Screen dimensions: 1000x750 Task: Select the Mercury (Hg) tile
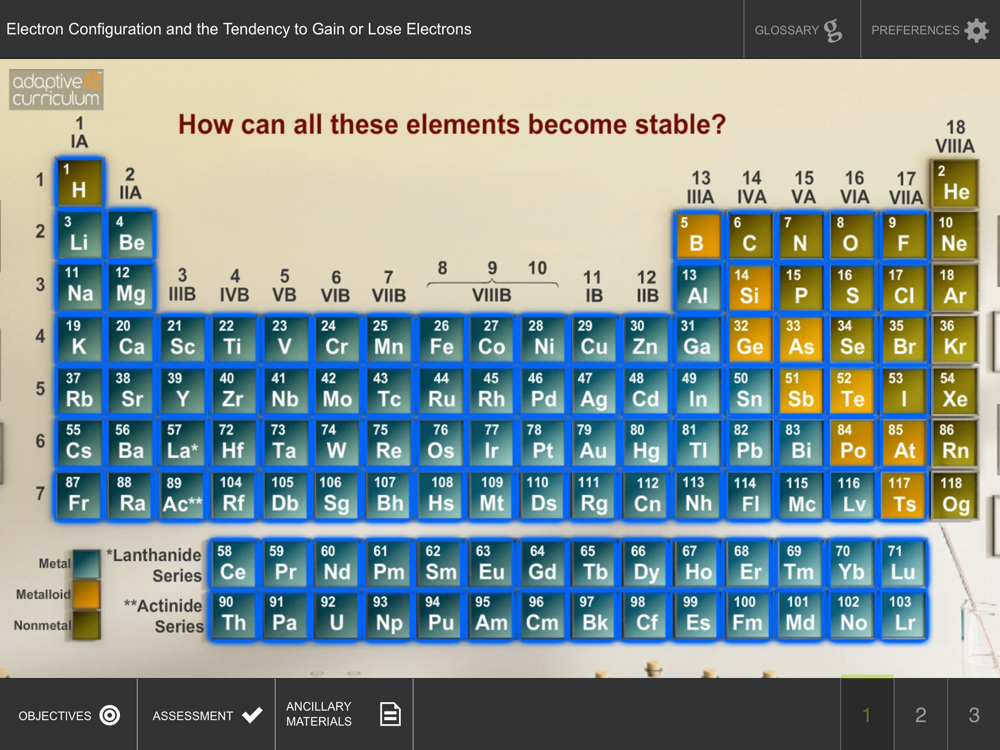tap(646, 443)
